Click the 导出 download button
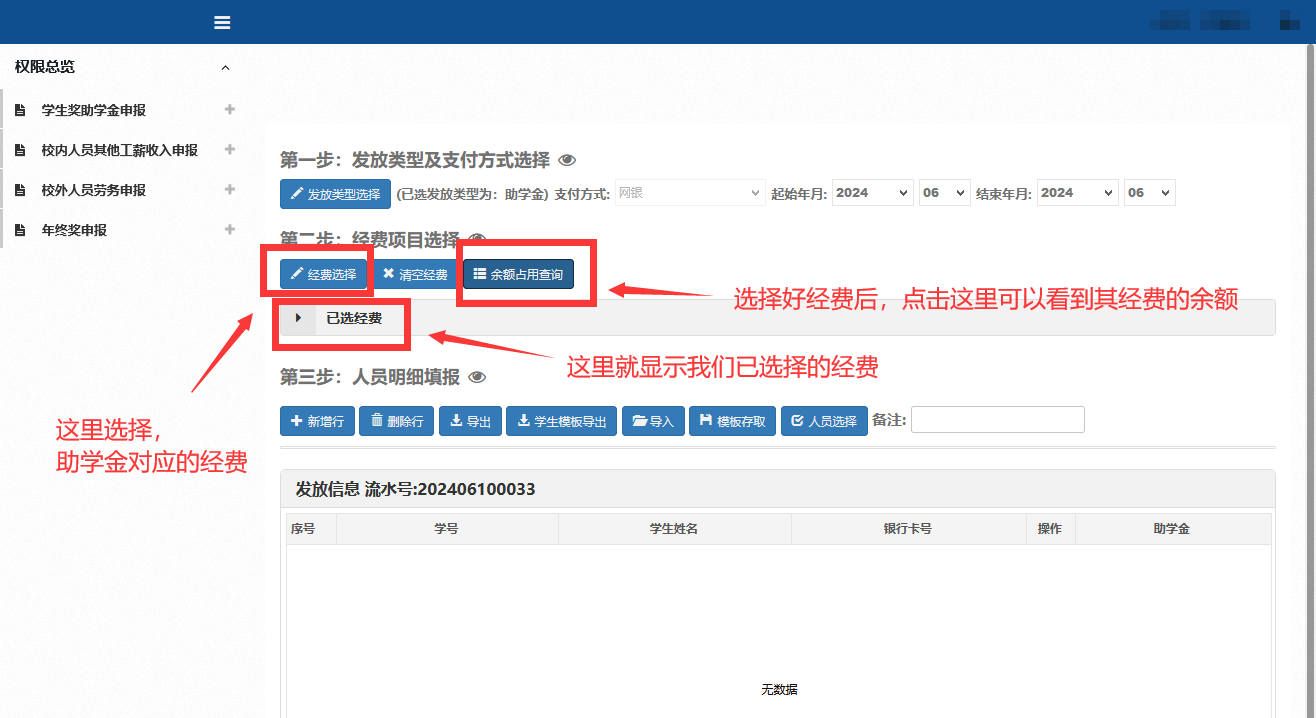 470,421
